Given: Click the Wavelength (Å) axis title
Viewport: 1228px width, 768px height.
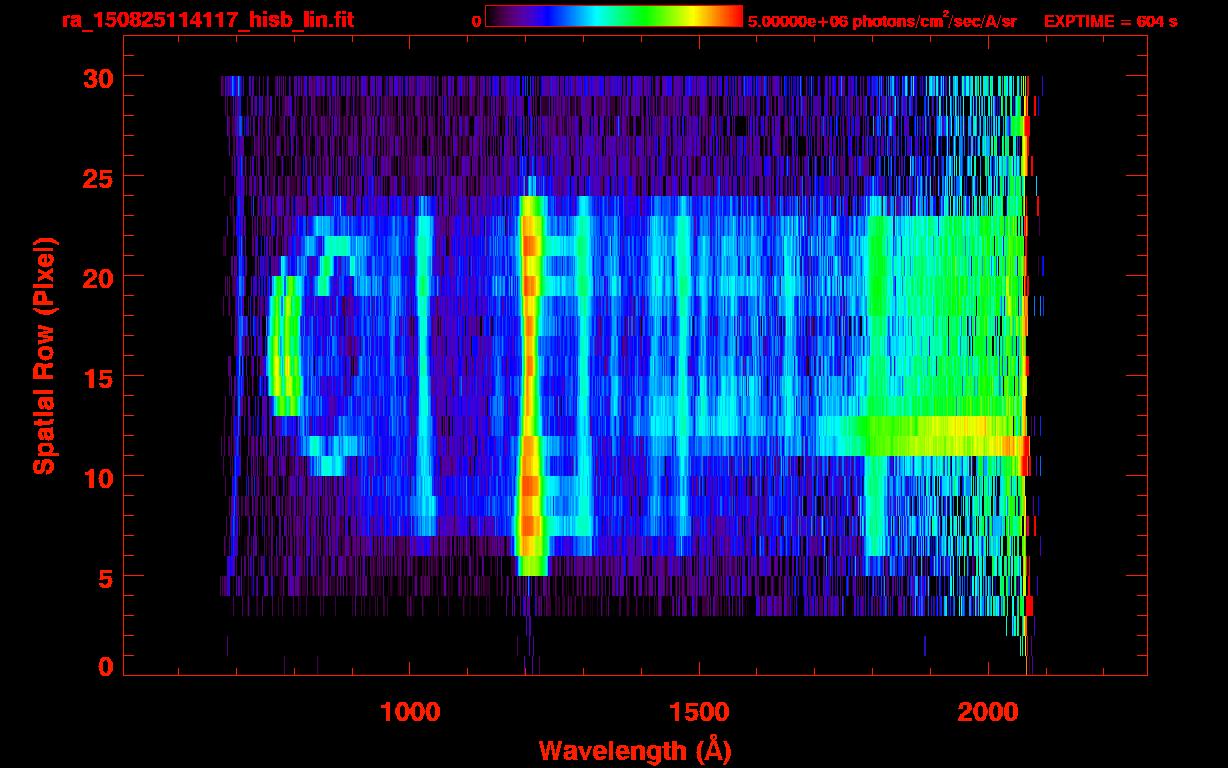Looking at the screenshot, I should [635, 750].
